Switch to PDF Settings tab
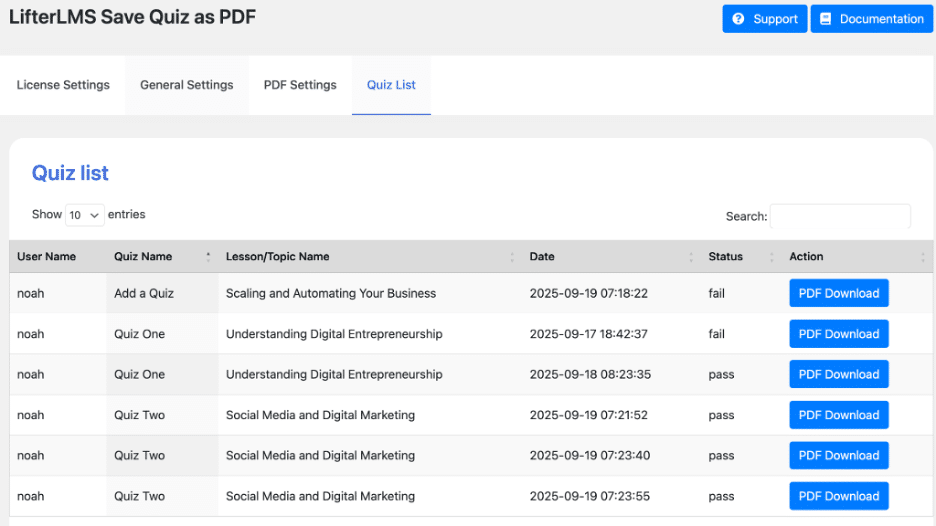 [300, 85]
